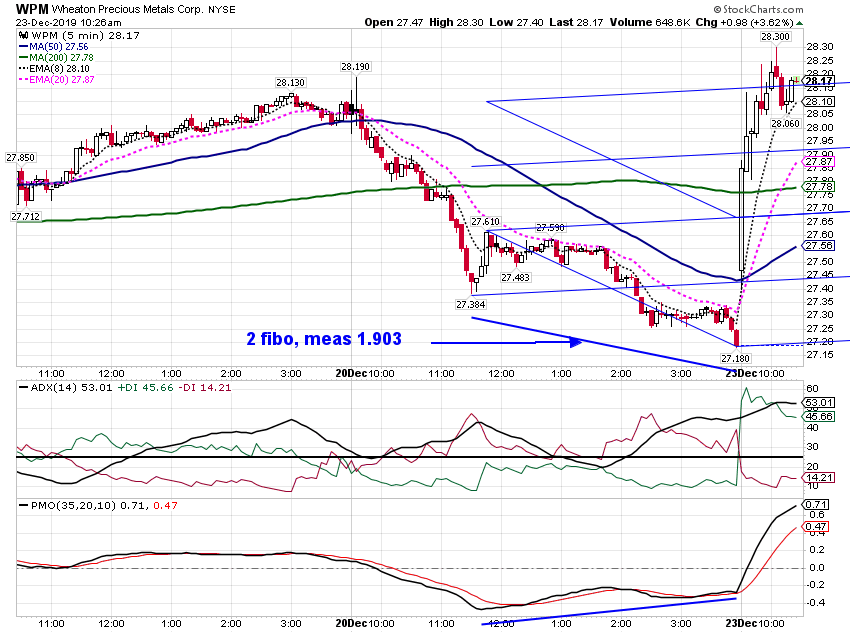Click the 27.384 price label
The height and width of the screenshot is (633, 850).
471,304
